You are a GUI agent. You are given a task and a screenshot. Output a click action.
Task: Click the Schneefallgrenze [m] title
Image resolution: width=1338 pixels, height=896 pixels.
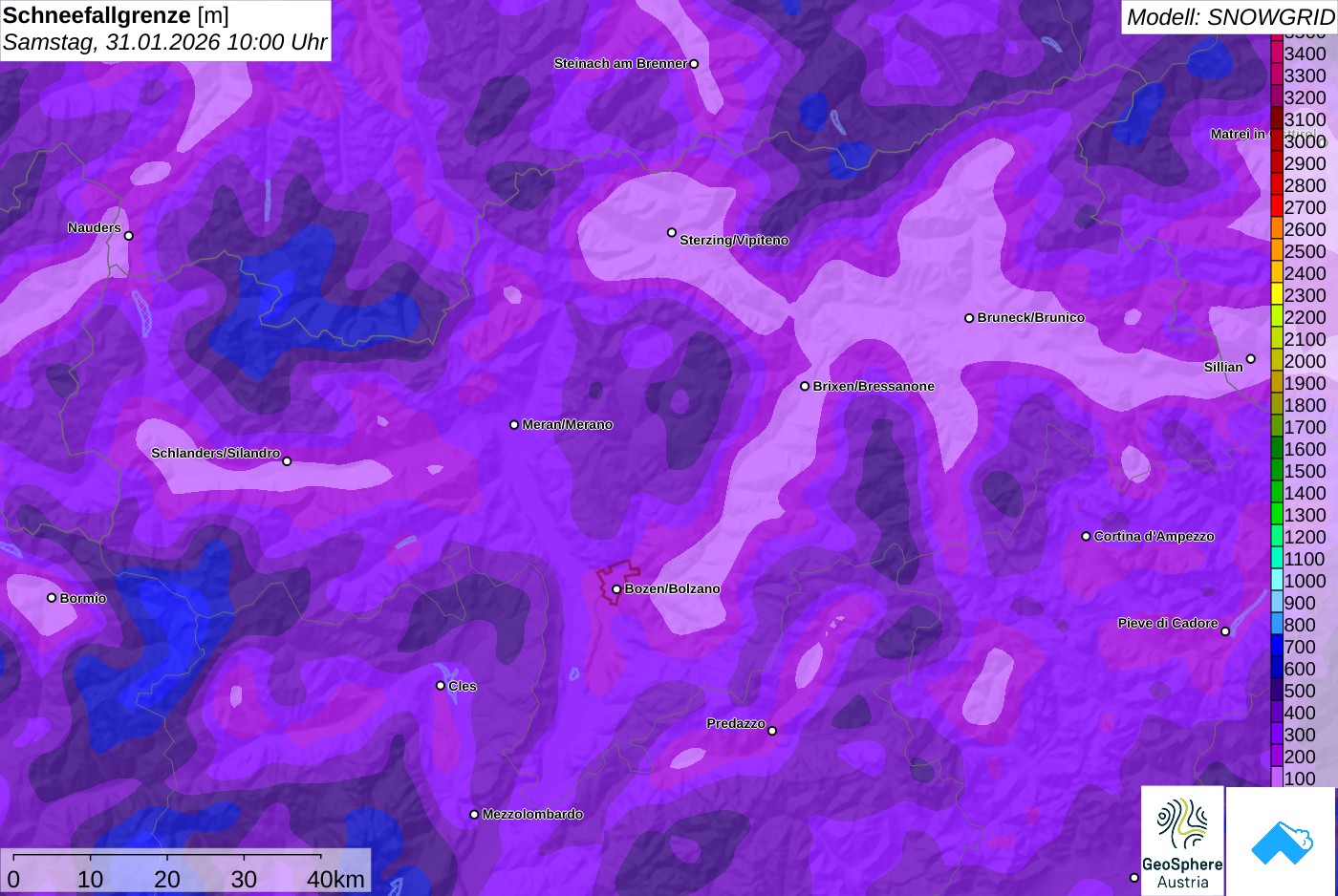[x=116, y=15]
